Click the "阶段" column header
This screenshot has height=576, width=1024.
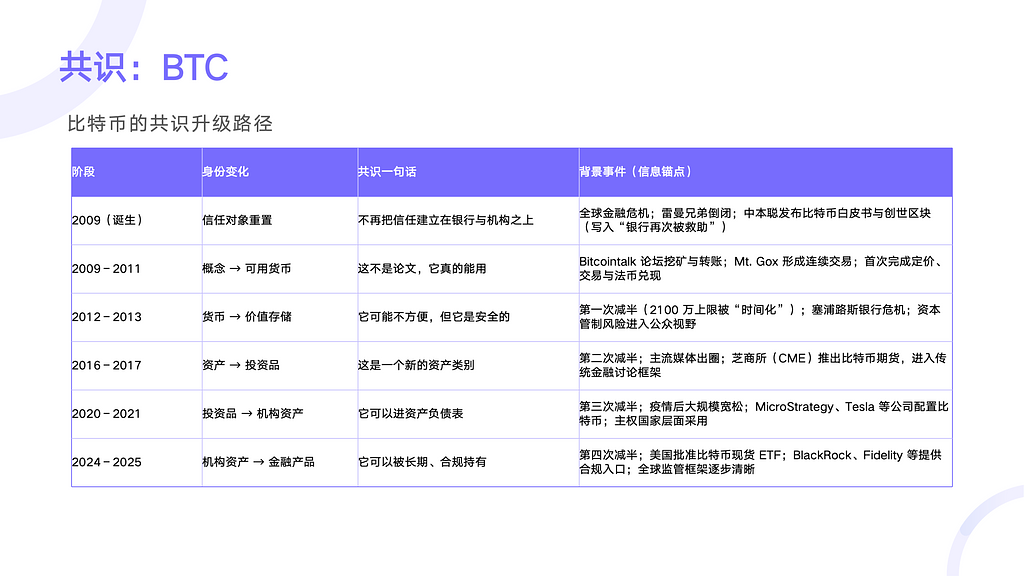(x=84, y=172)
